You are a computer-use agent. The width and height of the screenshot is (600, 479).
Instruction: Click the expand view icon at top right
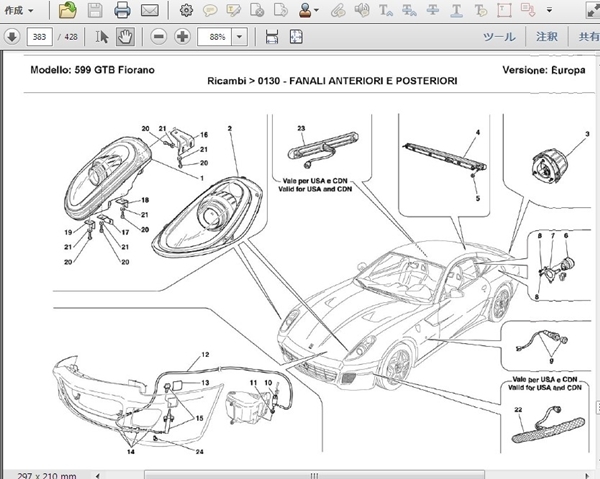click(x=593, y=10)
